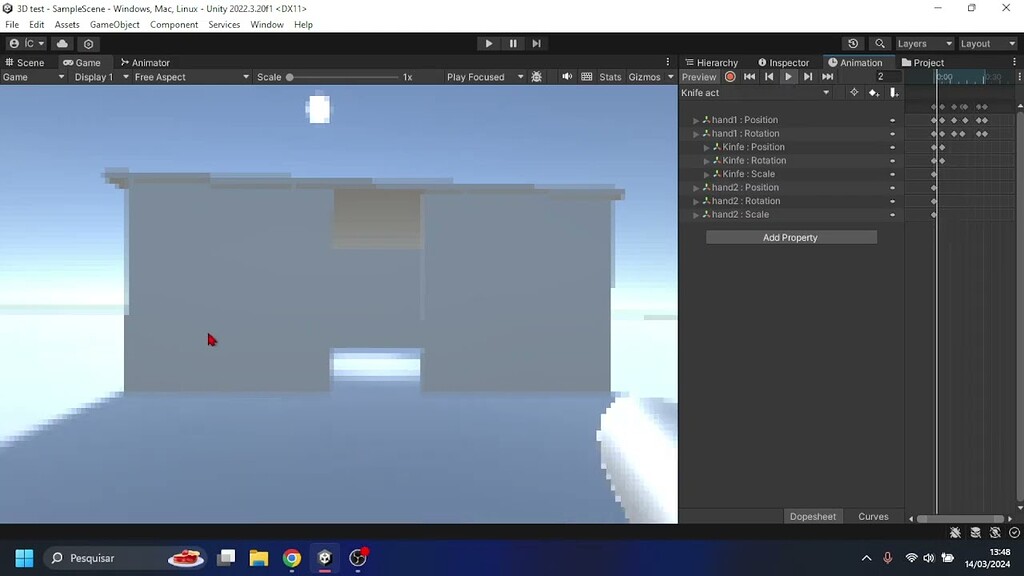This screenshot has height=576, width=1024.
Task: Expand the hand1 : Position property
Action: pos(695,119)
